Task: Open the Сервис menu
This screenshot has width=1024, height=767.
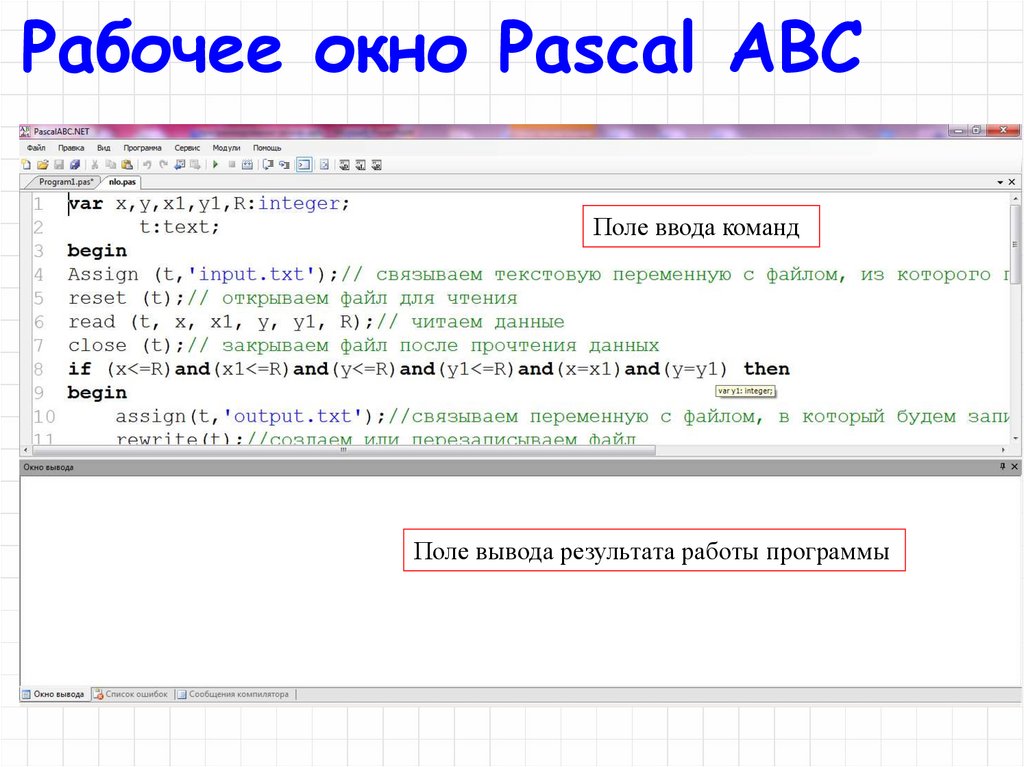Action: click(187, 148)
